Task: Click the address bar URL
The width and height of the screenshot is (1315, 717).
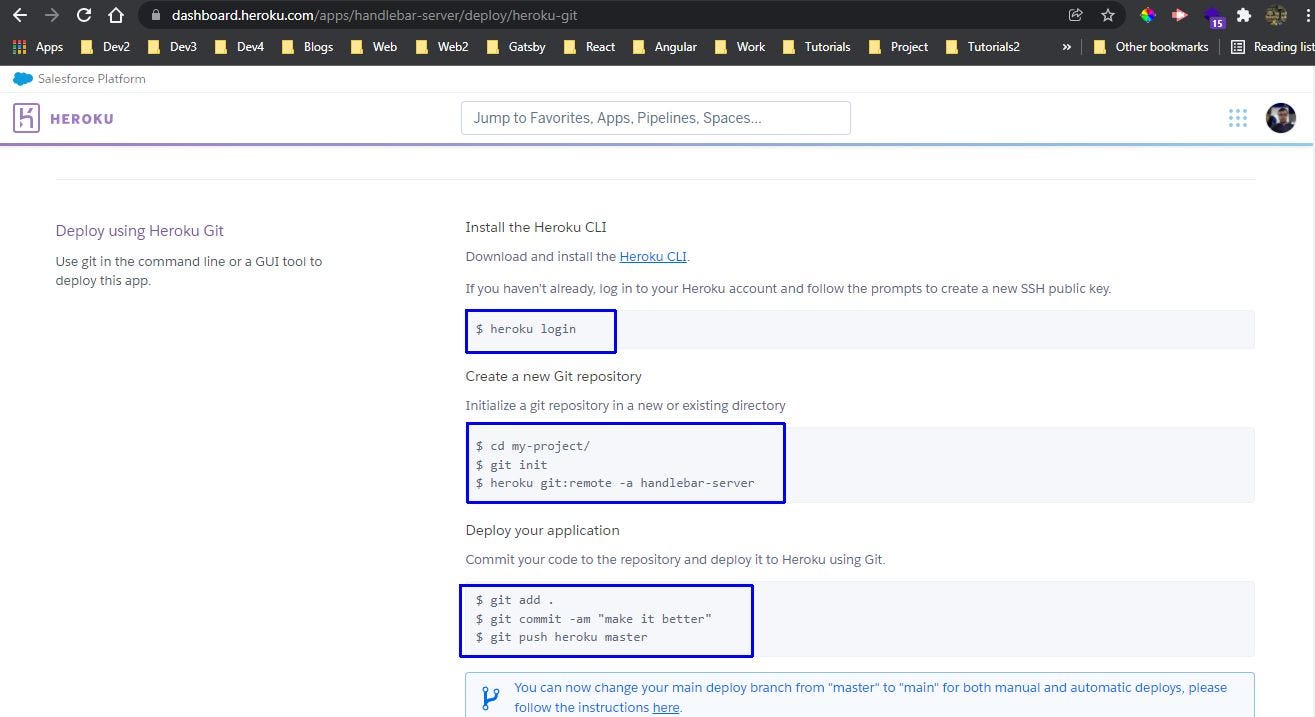Action: tap(374, 15)
